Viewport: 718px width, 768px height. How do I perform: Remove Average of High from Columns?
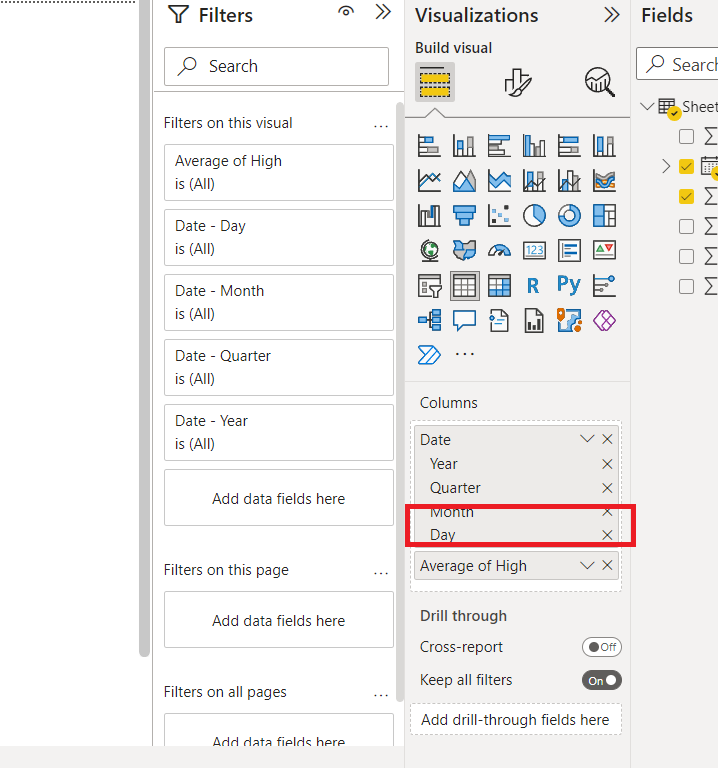pyautogui.click(x=607, y=566)
